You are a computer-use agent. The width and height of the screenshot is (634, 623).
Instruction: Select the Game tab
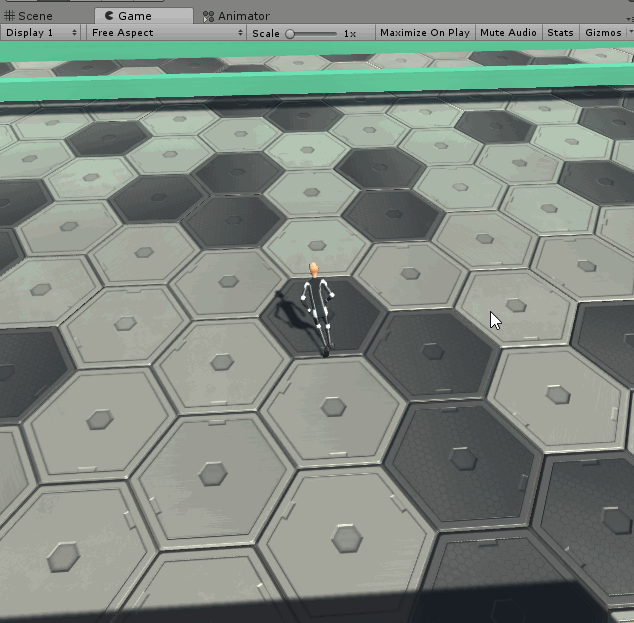click(144, 16)
